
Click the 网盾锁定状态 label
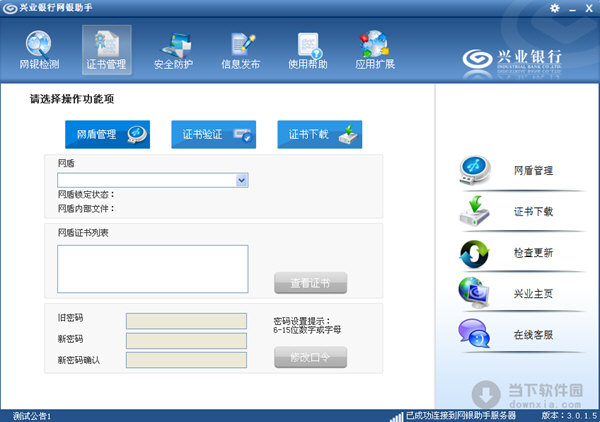point(86,194)
